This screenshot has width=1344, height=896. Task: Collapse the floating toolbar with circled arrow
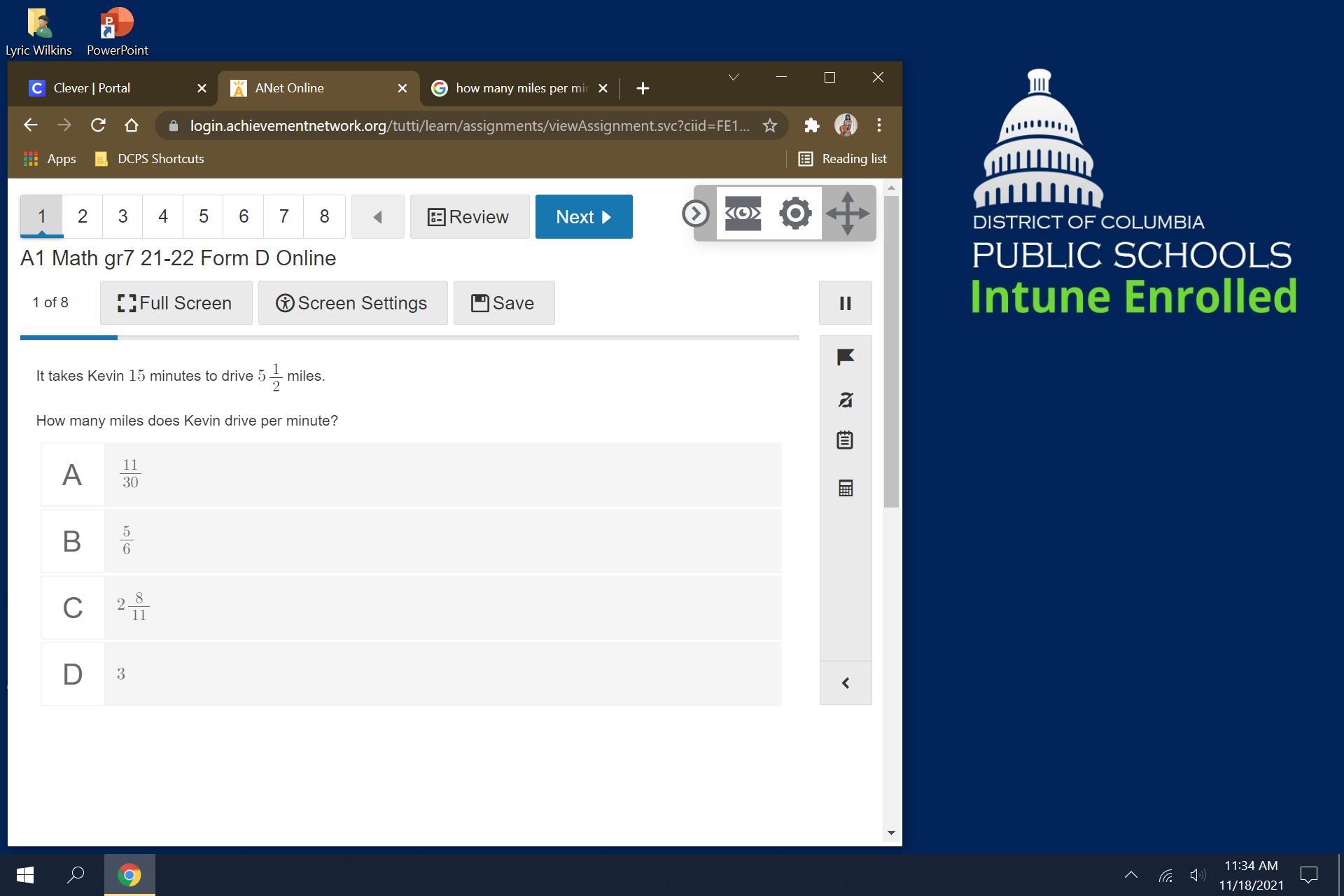pos(695,213)
